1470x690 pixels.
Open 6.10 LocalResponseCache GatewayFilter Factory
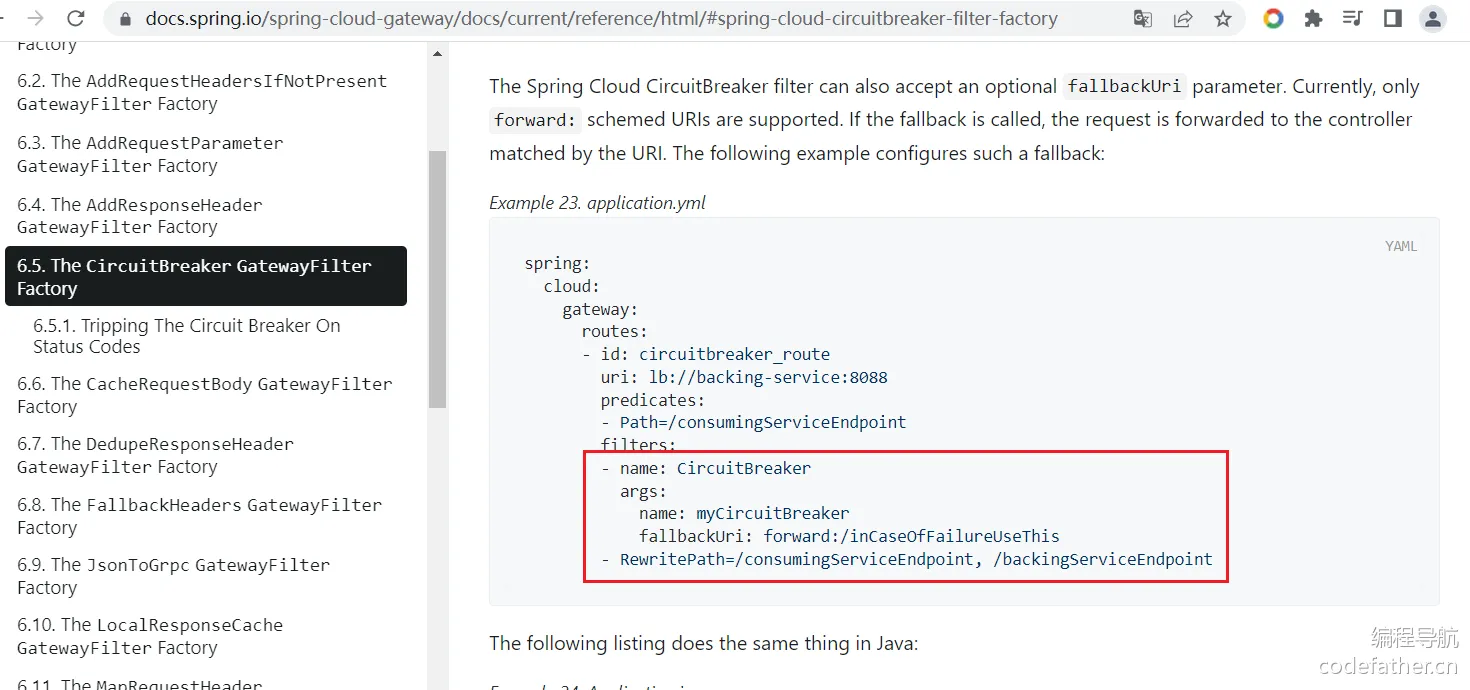(150, 636)
